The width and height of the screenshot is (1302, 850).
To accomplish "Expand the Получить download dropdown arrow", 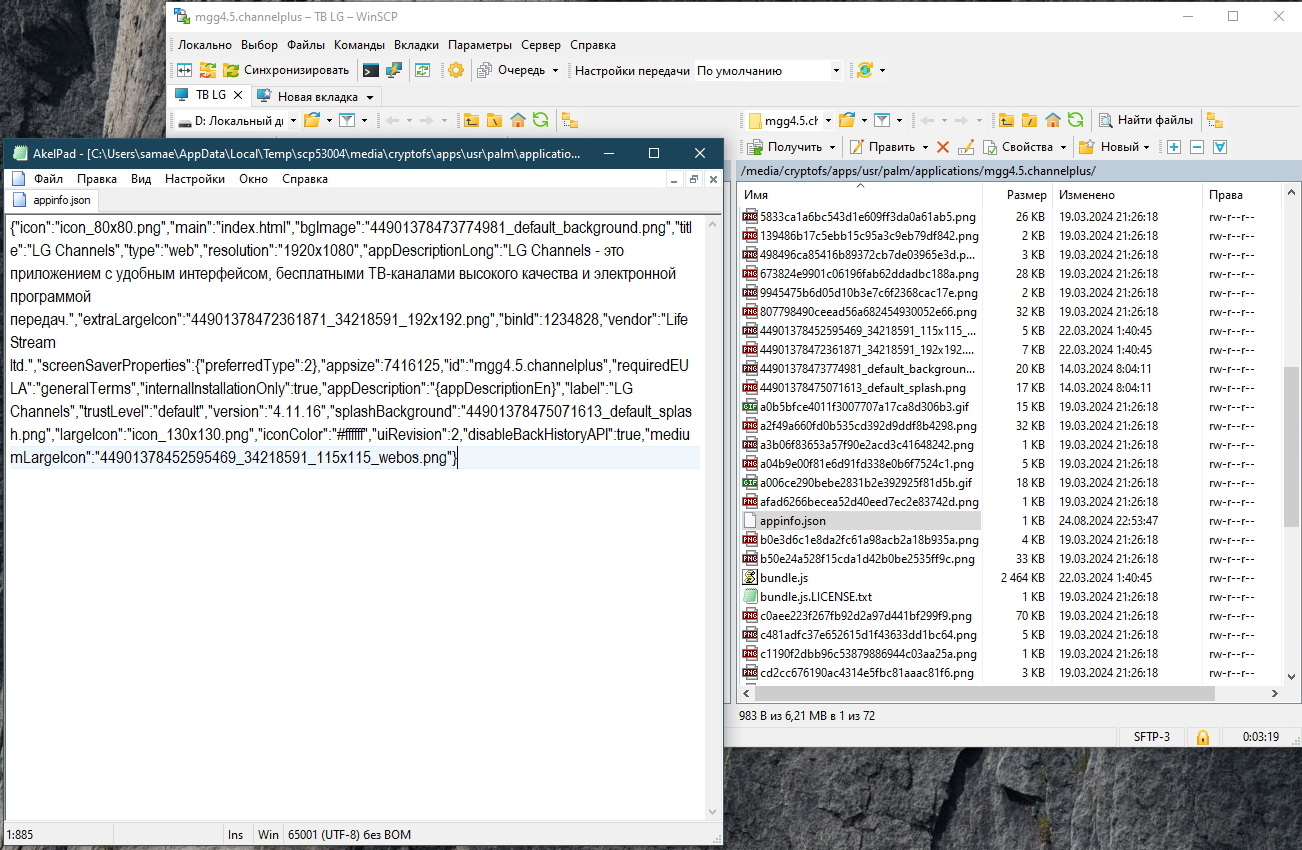I will pyautogui.click(x=832, y=147).
